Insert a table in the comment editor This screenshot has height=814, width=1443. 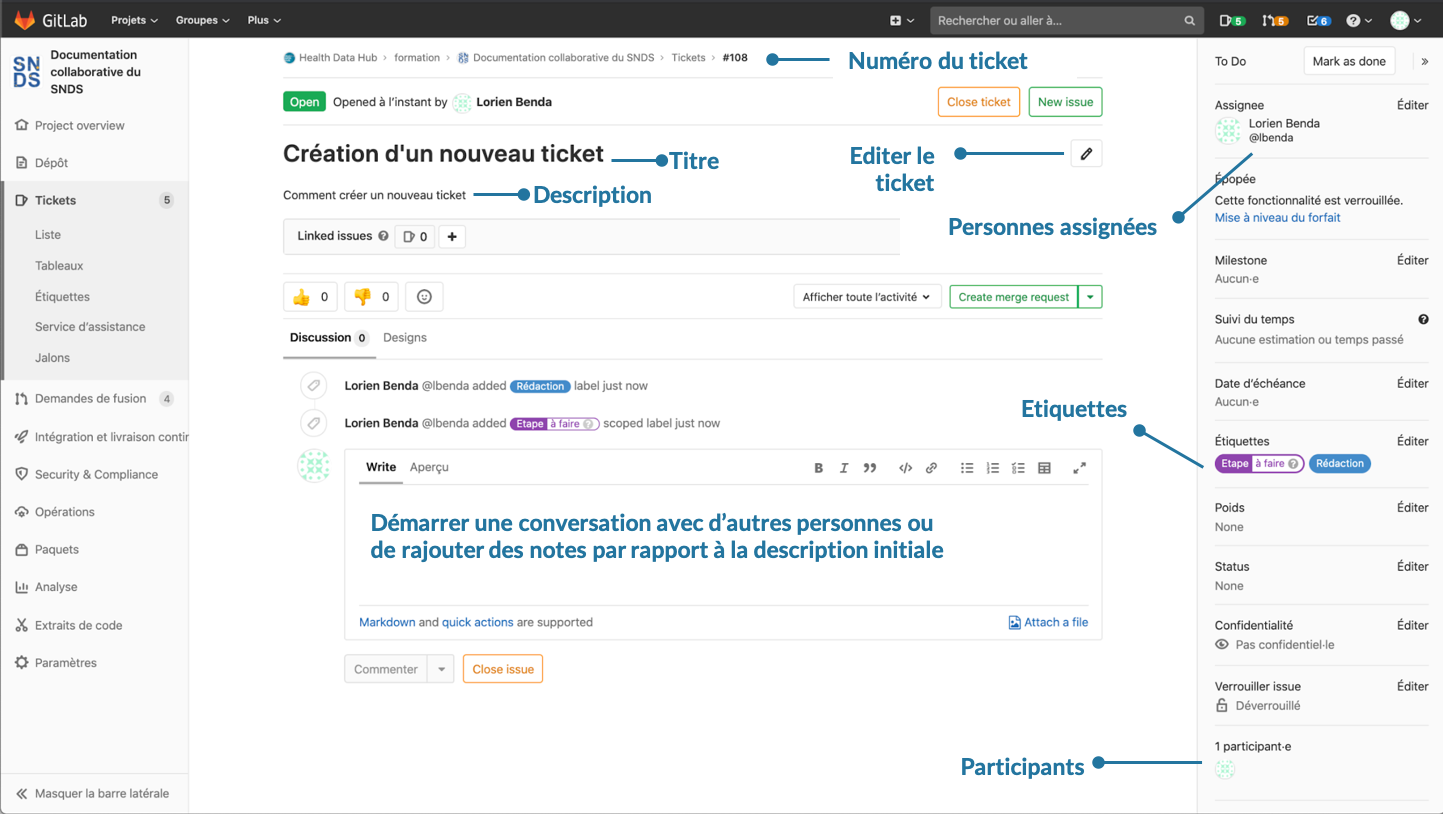point(1044,468)
